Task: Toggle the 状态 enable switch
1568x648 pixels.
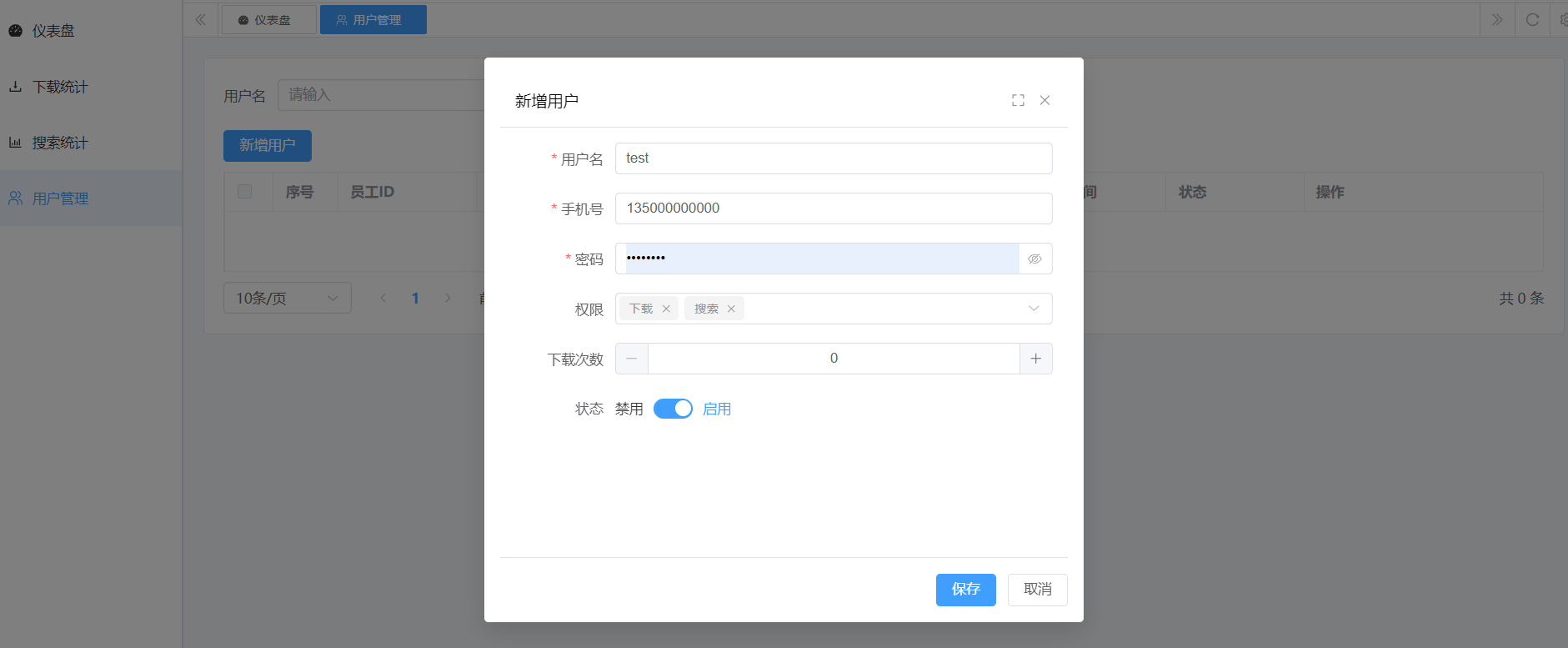Action: point(673,409)
